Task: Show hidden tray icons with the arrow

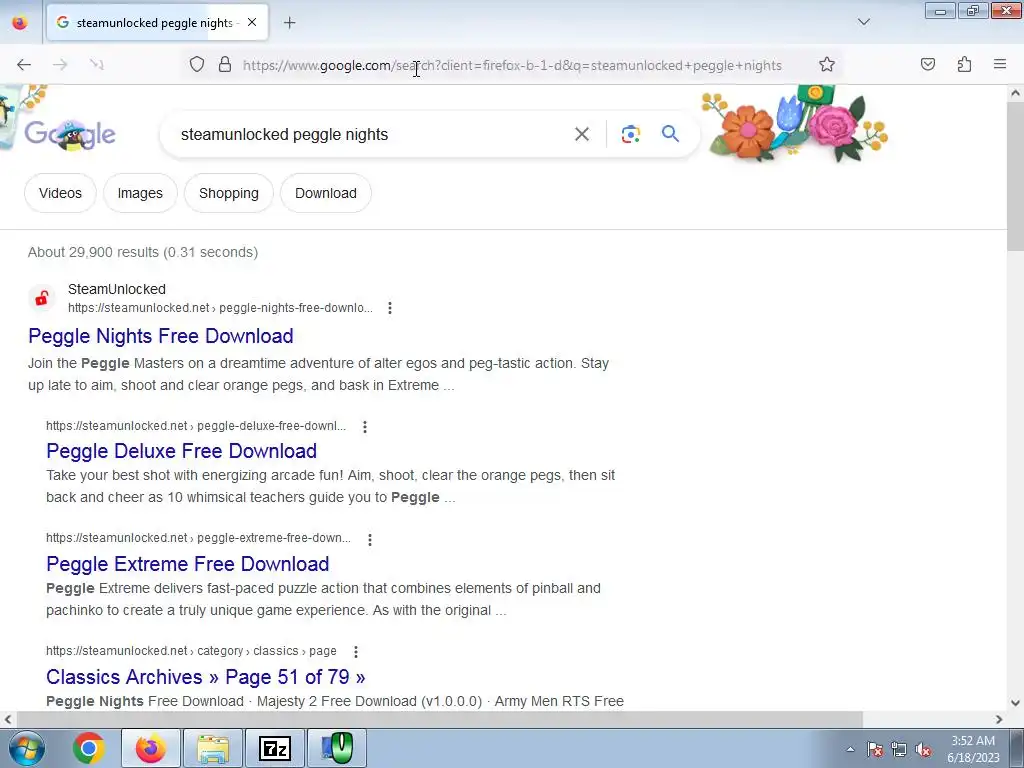Action: pos(850,749)
